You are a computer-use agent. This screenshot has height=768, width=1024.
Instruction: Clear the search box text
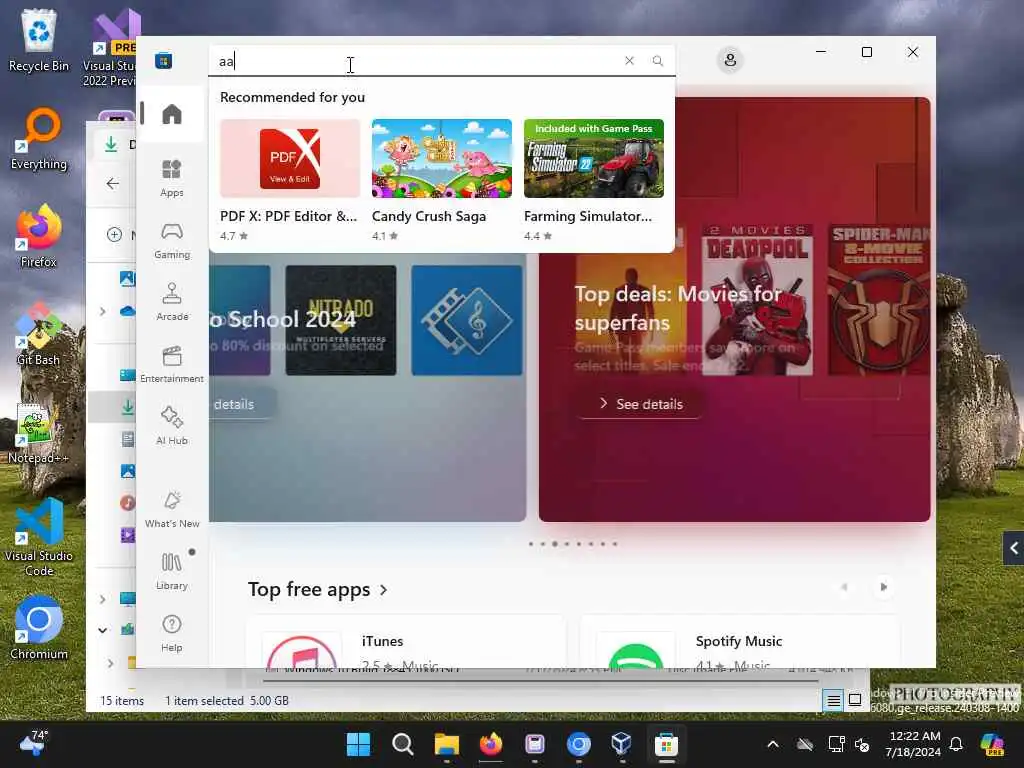tap(629, 61)
